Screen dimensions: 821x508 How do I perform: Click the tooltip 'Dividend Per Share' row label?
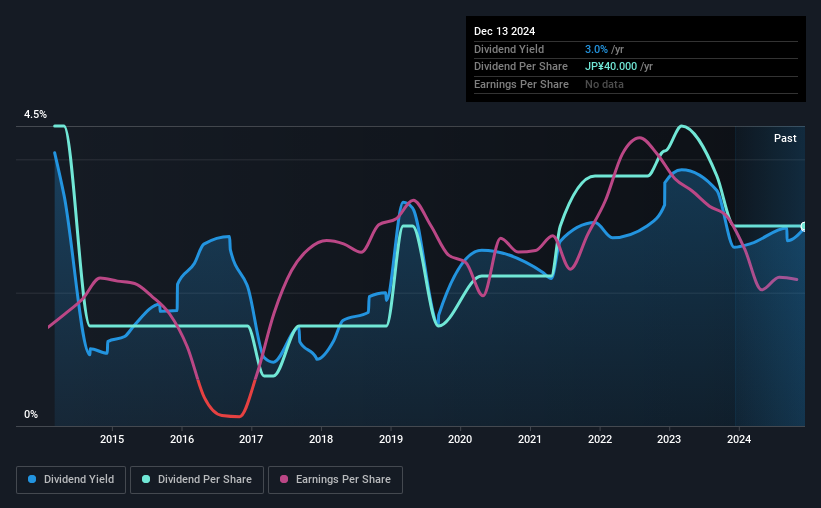(x=520, y=67)
